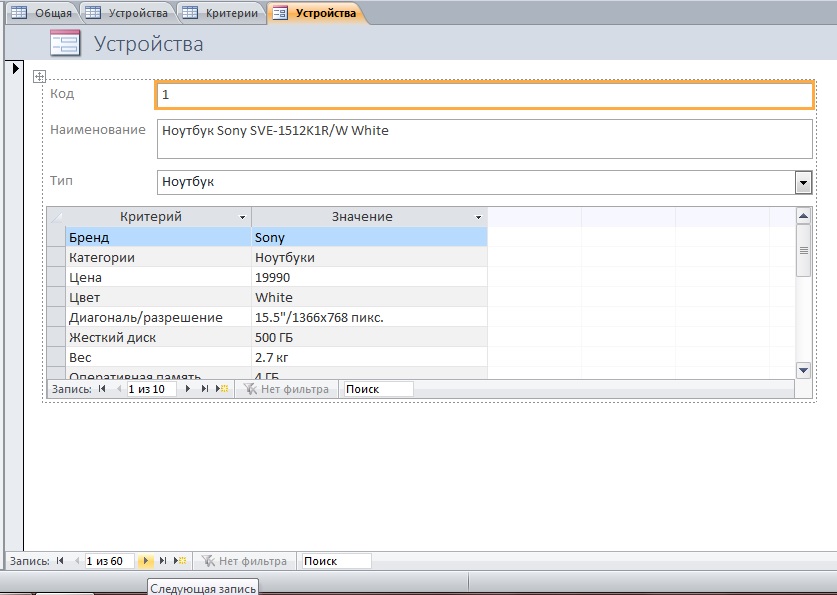The height and width of the screenshot is (595, 837).
Task: Go to first record in main form navigation
Action: (60, 561)
